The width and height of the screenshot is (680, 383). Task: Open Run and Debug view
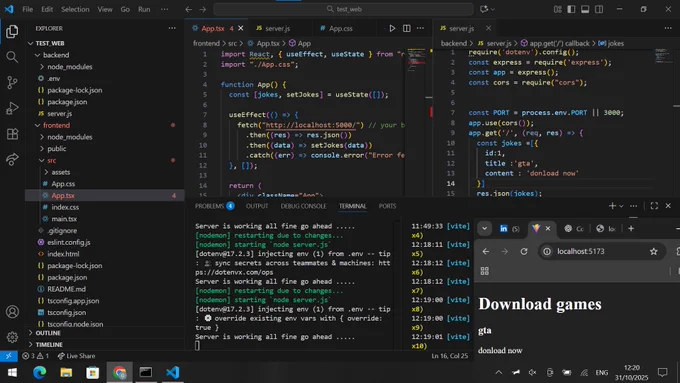click(12, 108)
